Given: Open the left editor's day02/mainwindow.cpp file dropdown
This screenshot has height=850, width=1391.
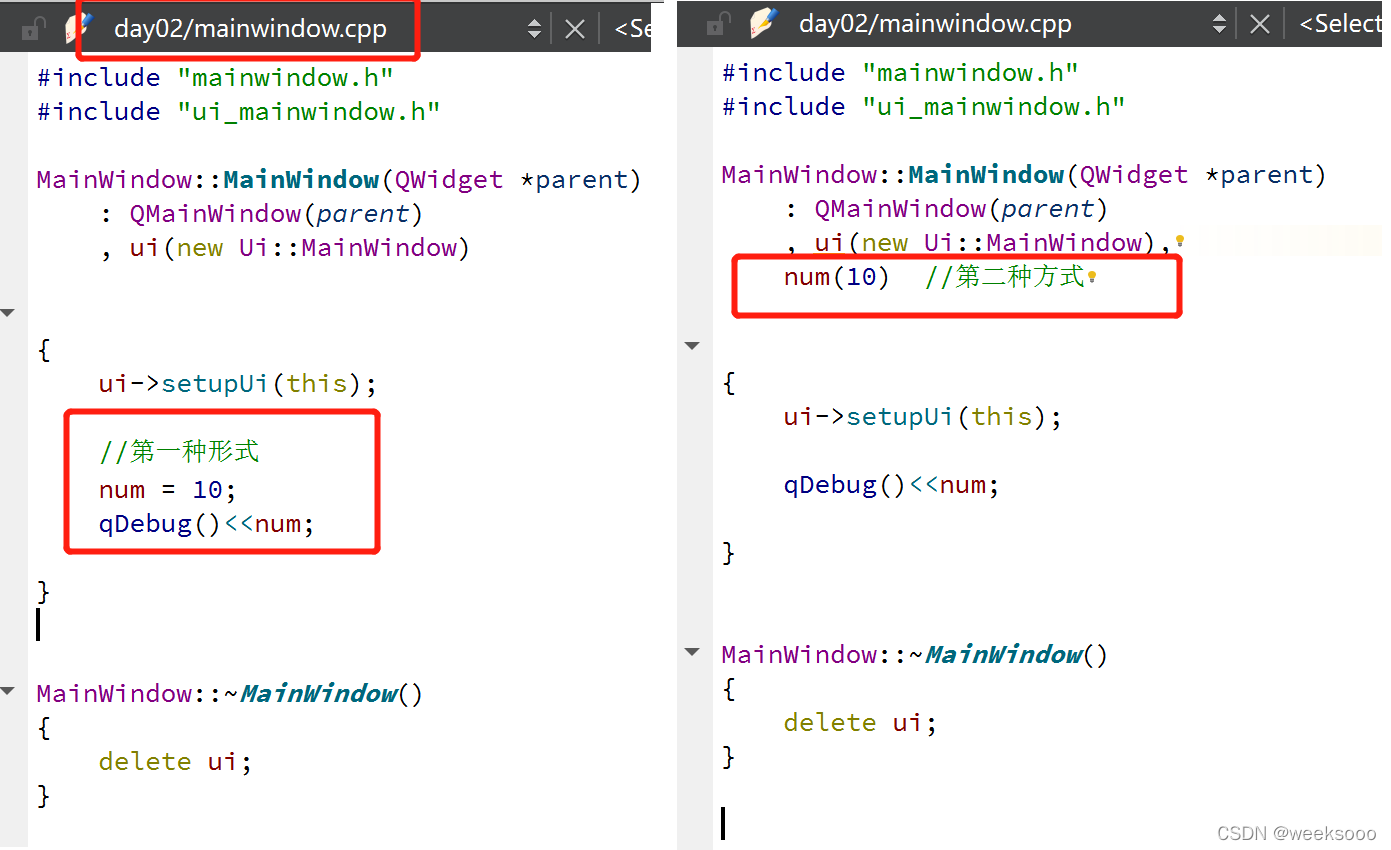Looking at the screenshot, I should click(250, 28).
